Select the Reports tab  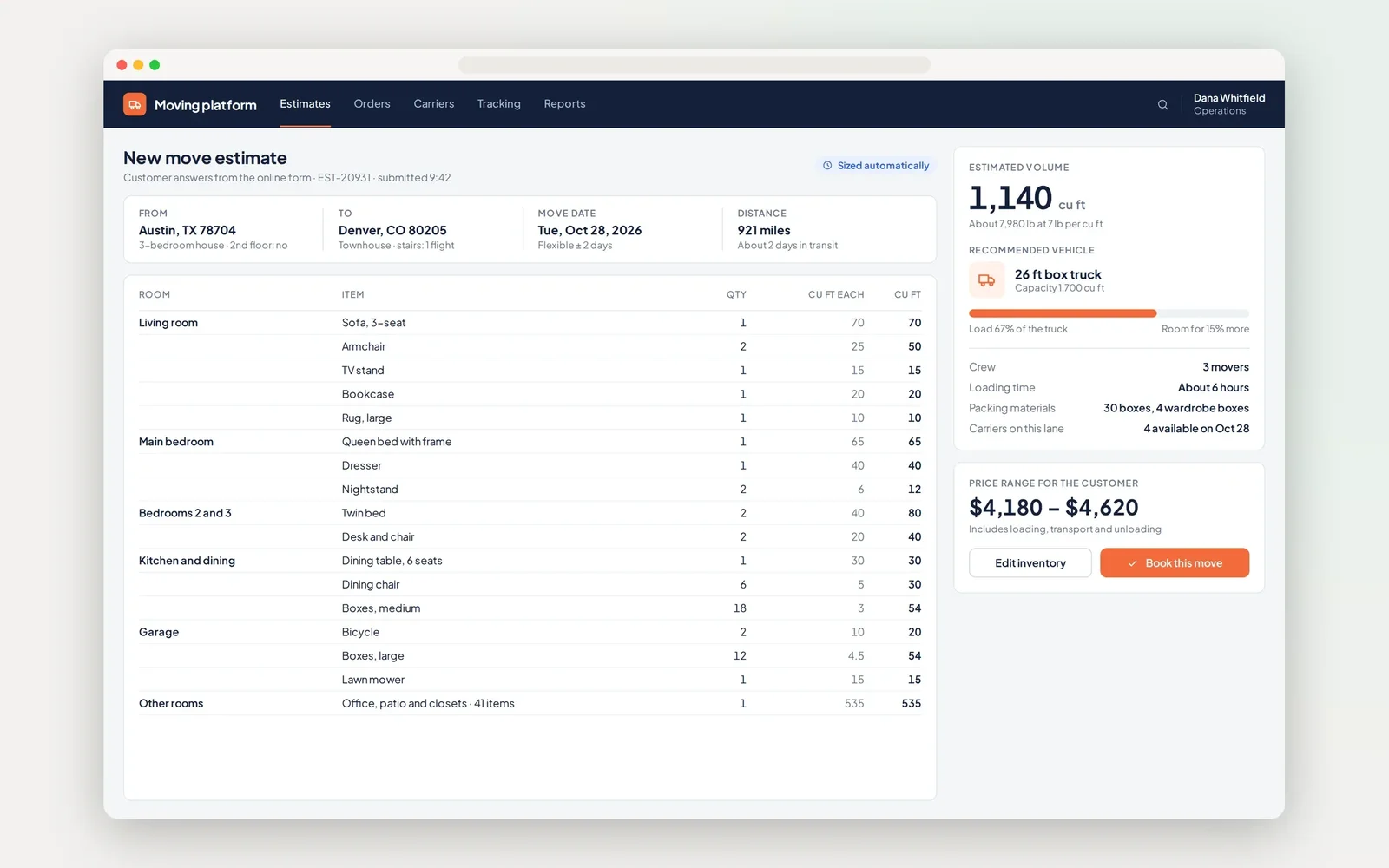pos(564,104)
